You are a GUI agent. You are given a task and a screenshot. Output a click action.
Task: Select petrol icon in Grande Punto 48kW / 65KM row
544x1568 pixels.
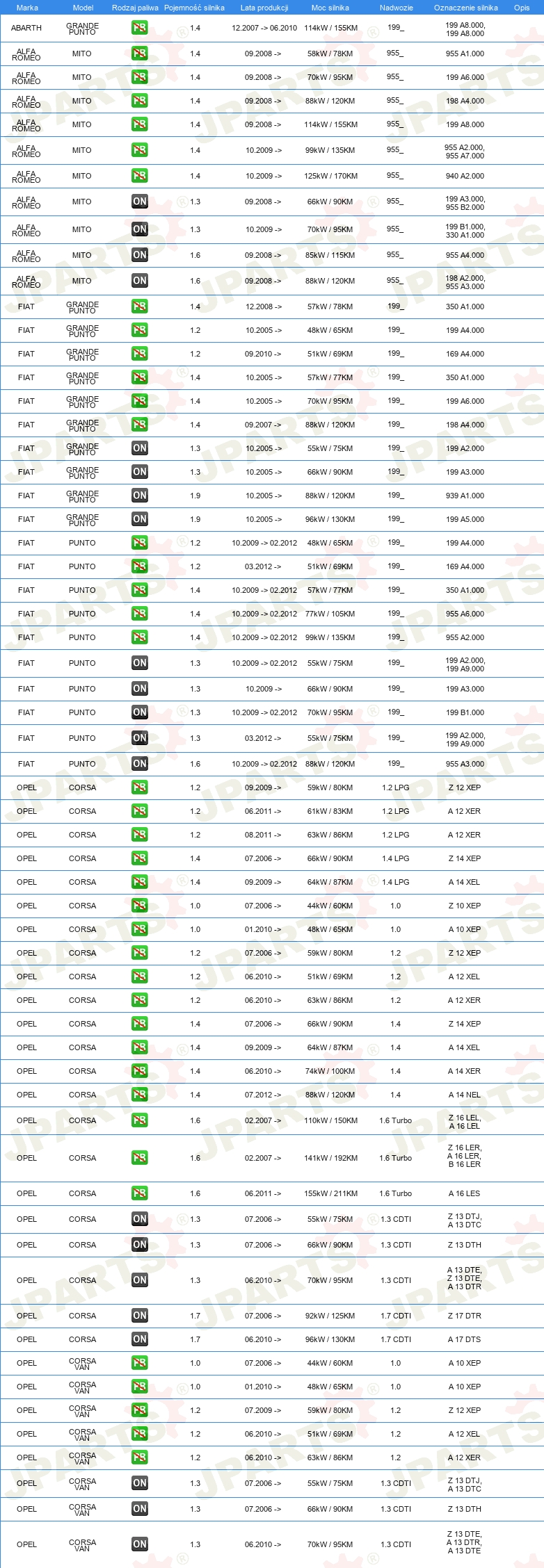click(x=140, y=330)
